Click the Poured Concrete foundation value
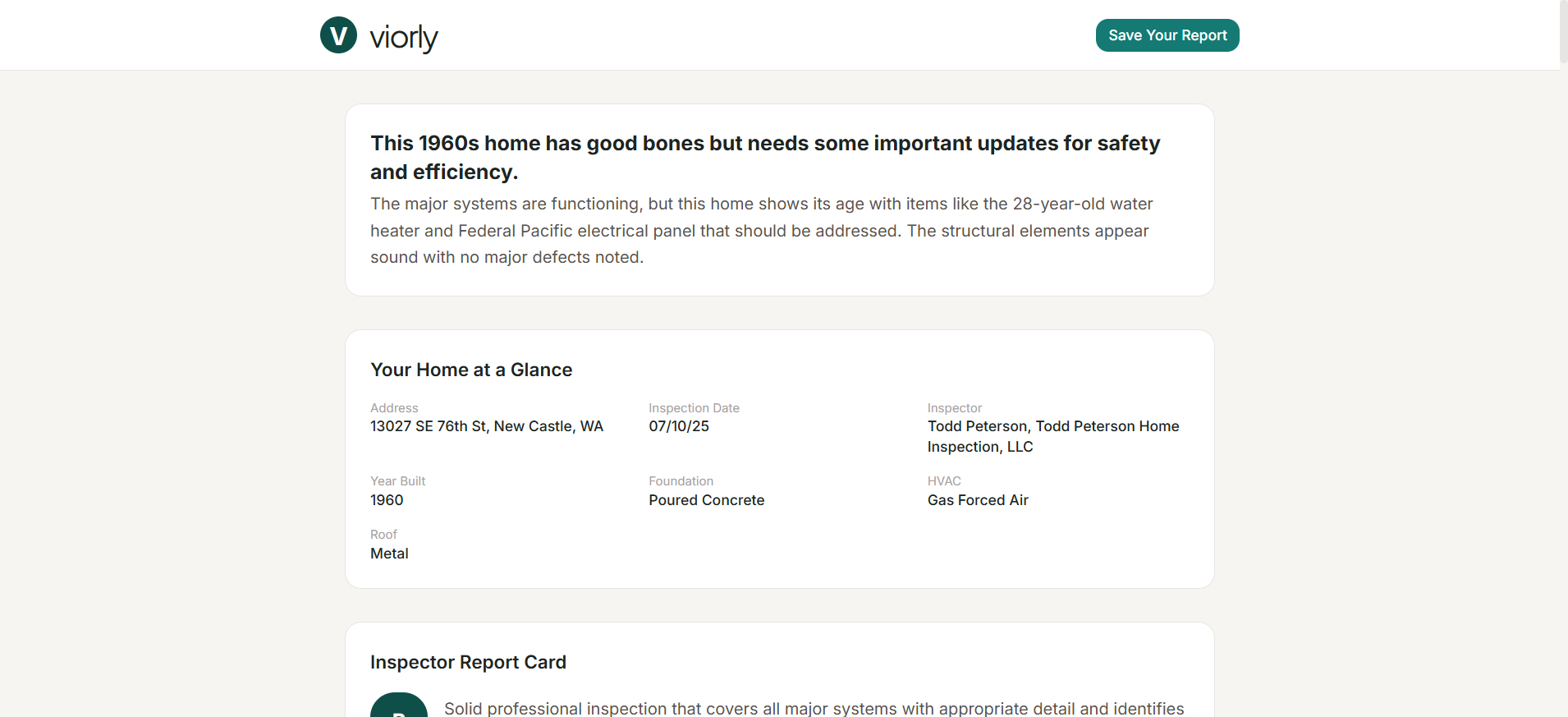Image resolution: width=1568 pixels, height=717 pixels. tap(706, 500)
